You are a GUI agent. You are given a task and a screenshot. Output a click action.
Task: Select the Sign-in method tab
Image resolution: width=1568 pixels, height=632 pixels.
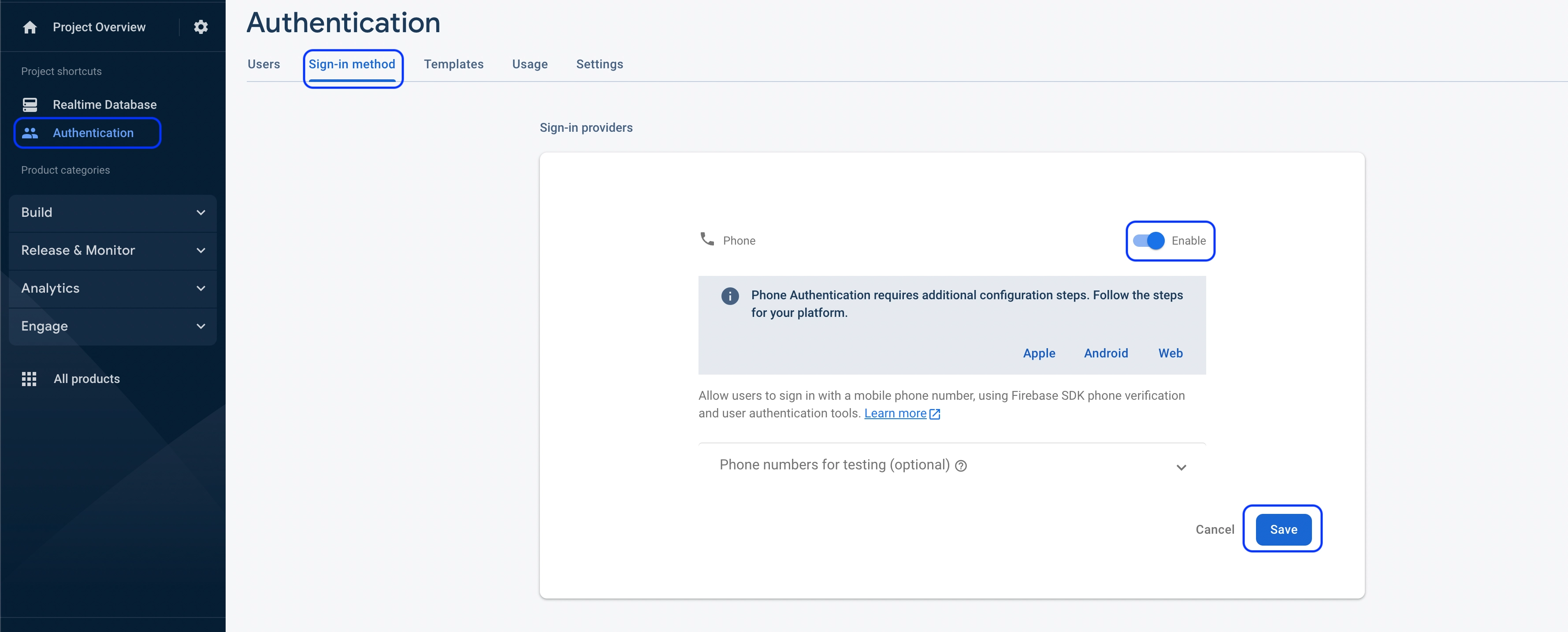click(352, 64)
